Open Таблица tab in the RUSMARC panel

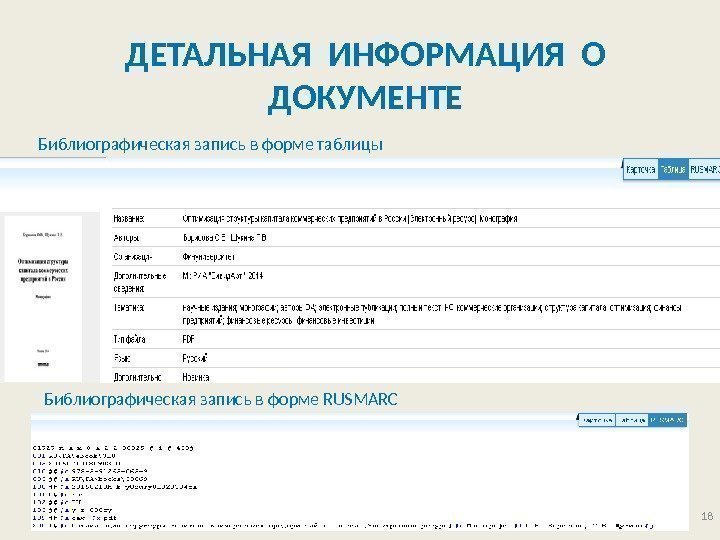tap(632, 420)
